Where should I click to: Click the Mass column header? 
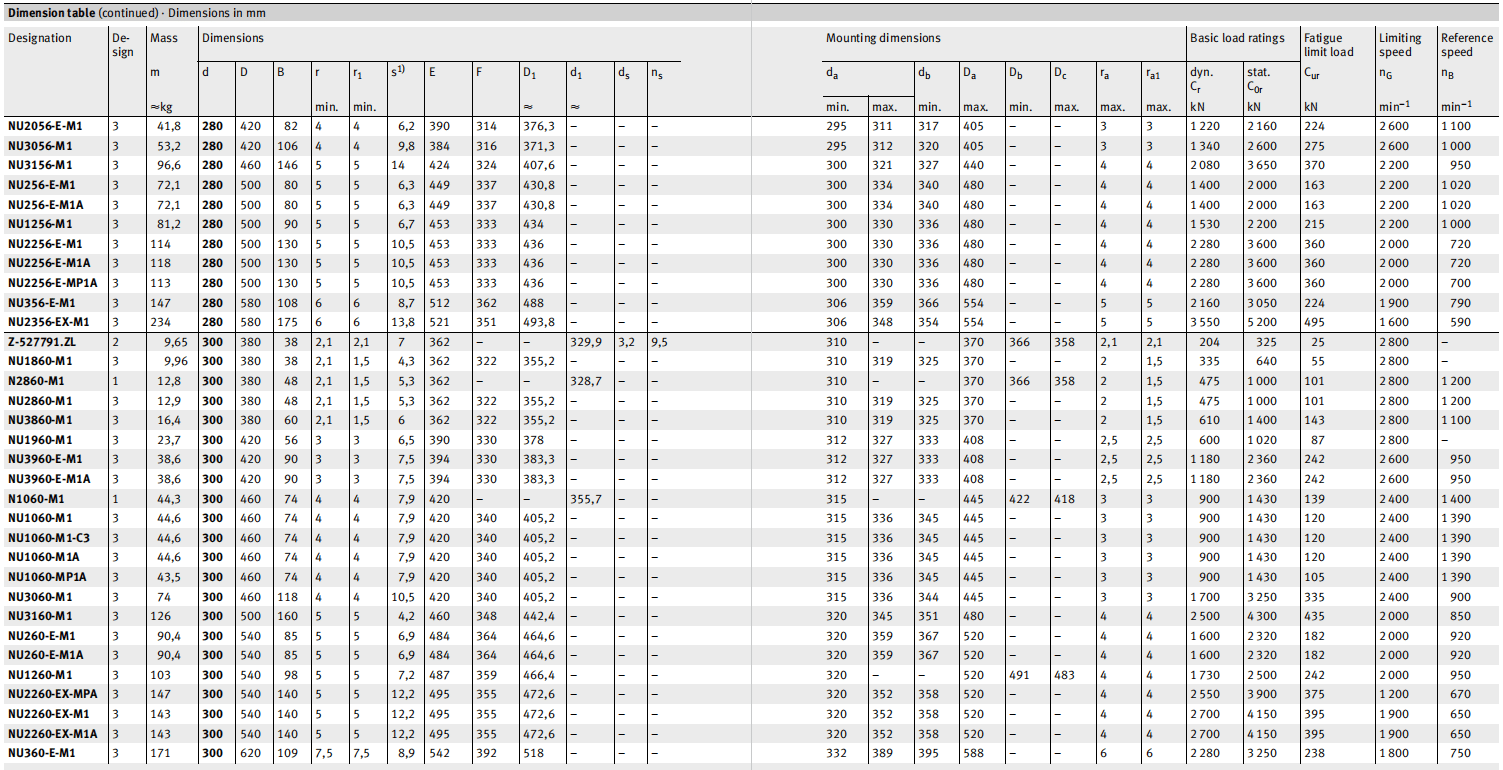click(163, 38)
